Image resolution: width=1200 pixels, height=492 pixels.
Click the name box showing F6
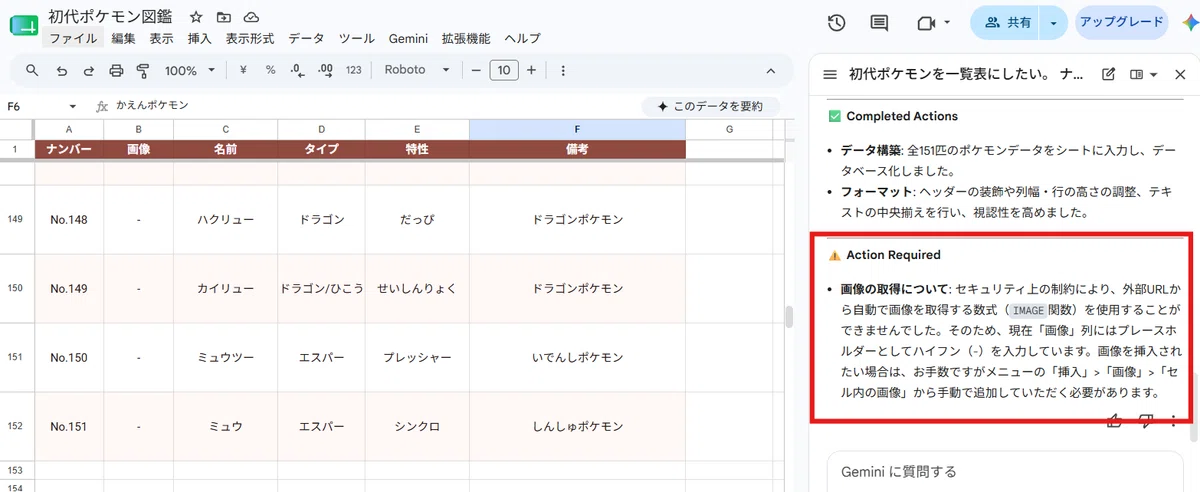36,106
